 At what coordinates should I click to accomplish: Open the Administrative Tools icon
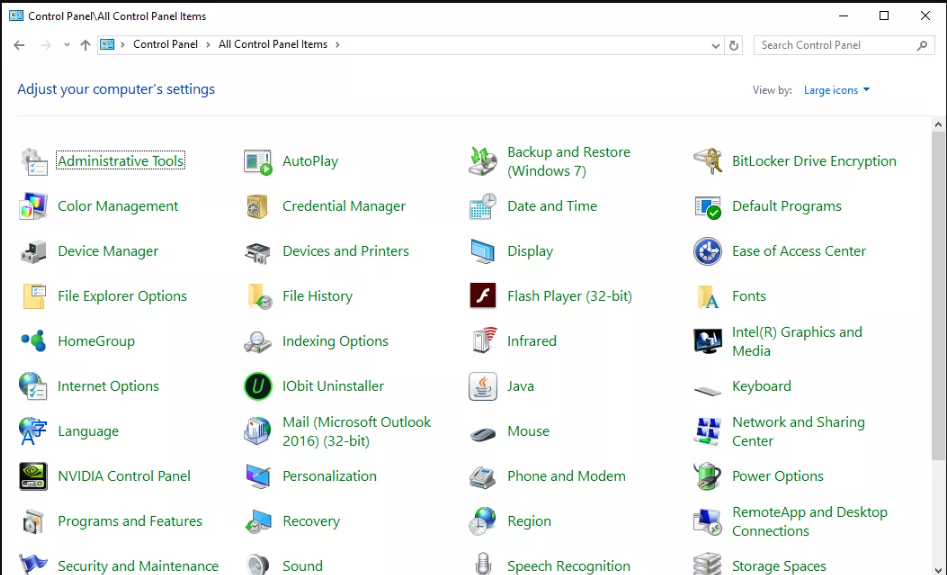(33, 161)
